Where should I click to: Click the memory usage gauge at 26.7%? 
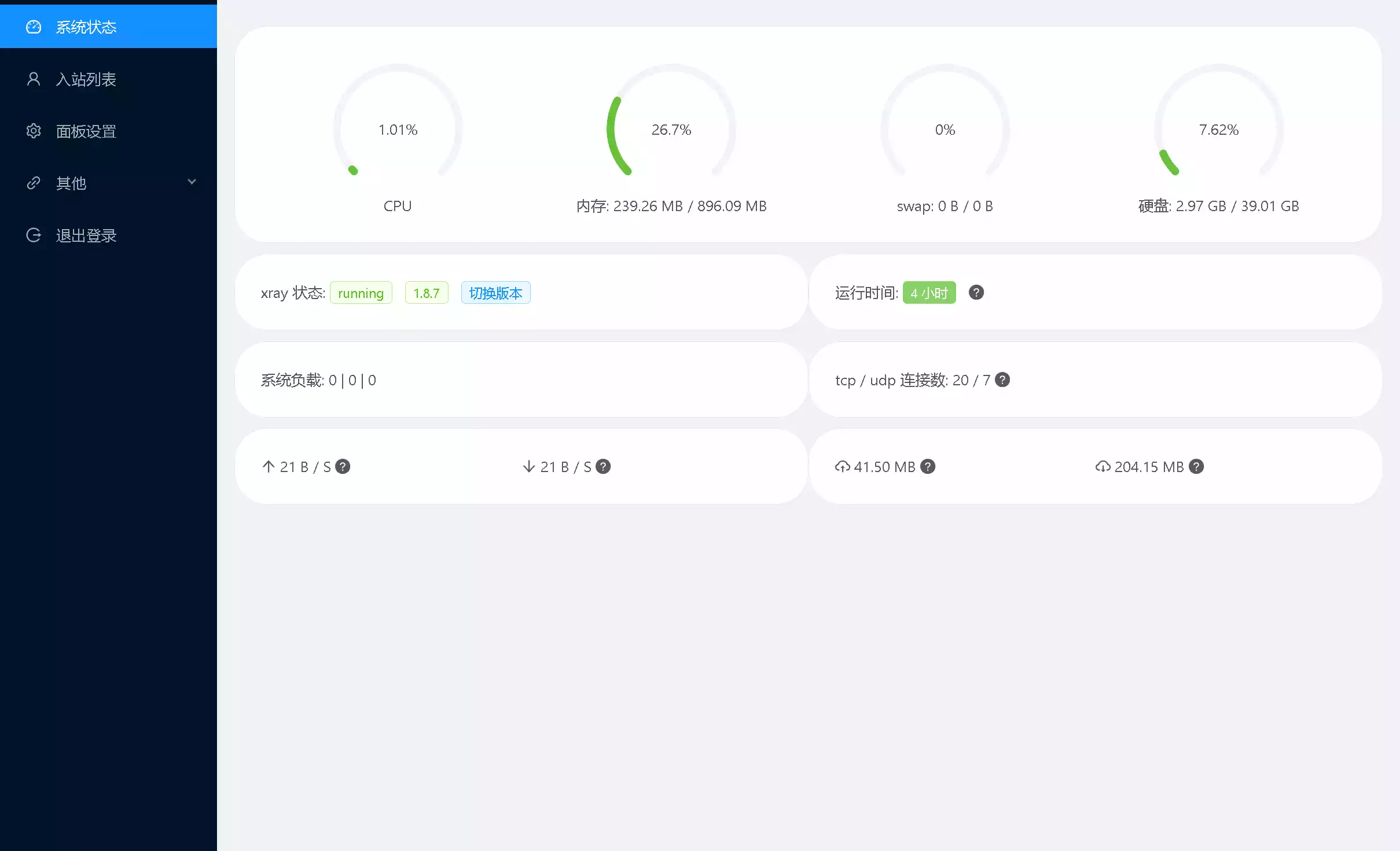point(671,128)
